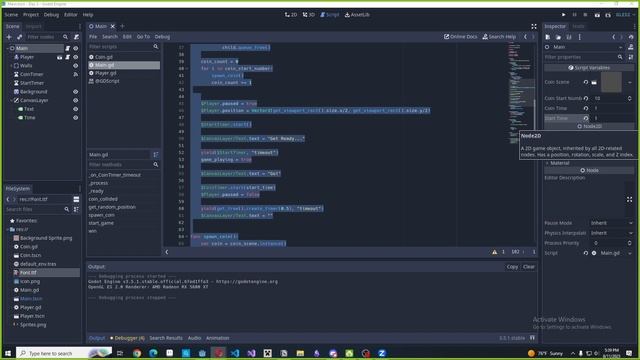Image resolution: width=640 pixels, height=360 pixels.
Task: Click the open-scene icon beside Player node
Action: (x=60, y=57)
